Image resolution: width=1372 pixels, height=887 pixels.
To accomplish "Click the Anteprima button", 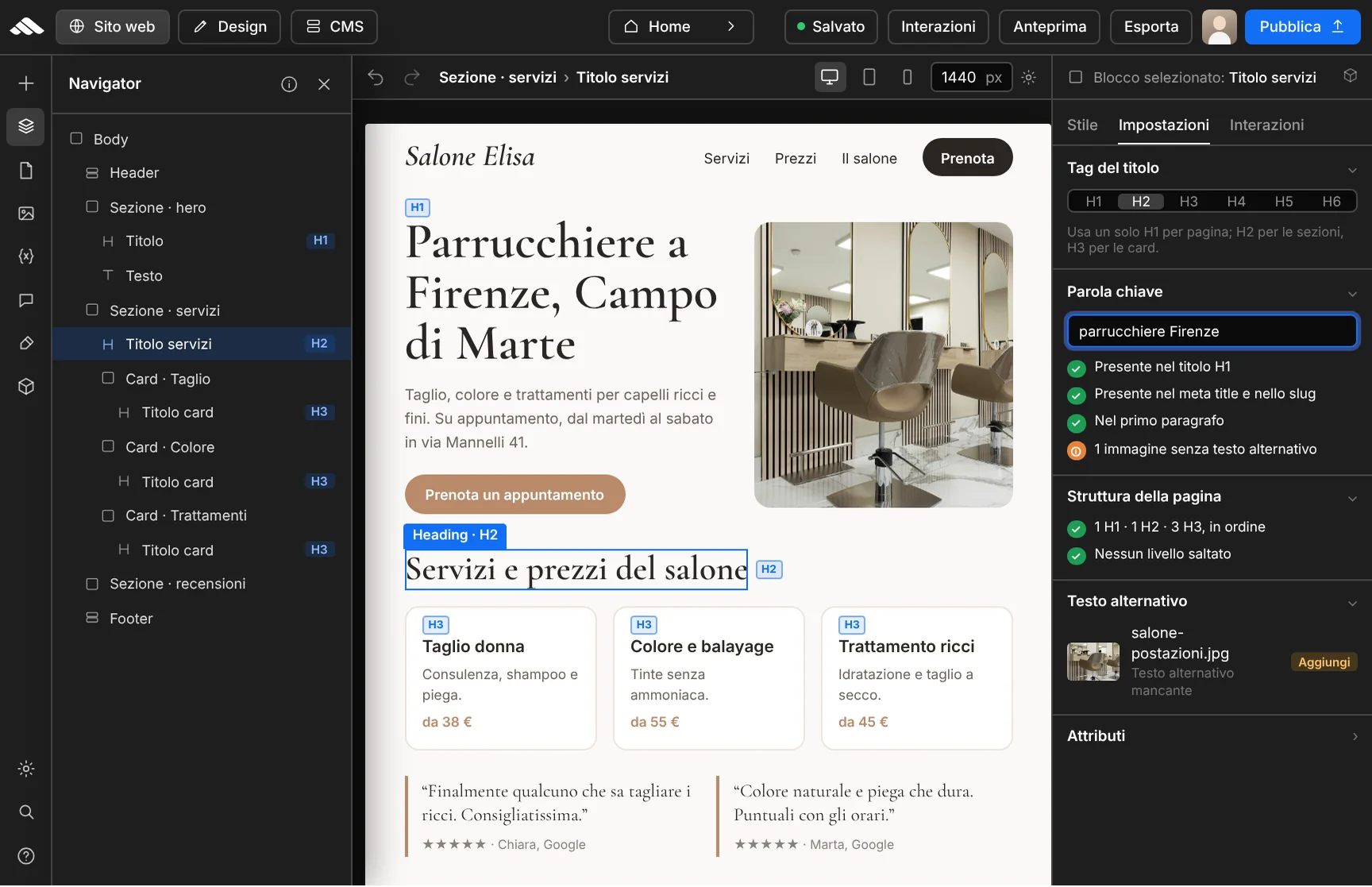I will 1050,26.
